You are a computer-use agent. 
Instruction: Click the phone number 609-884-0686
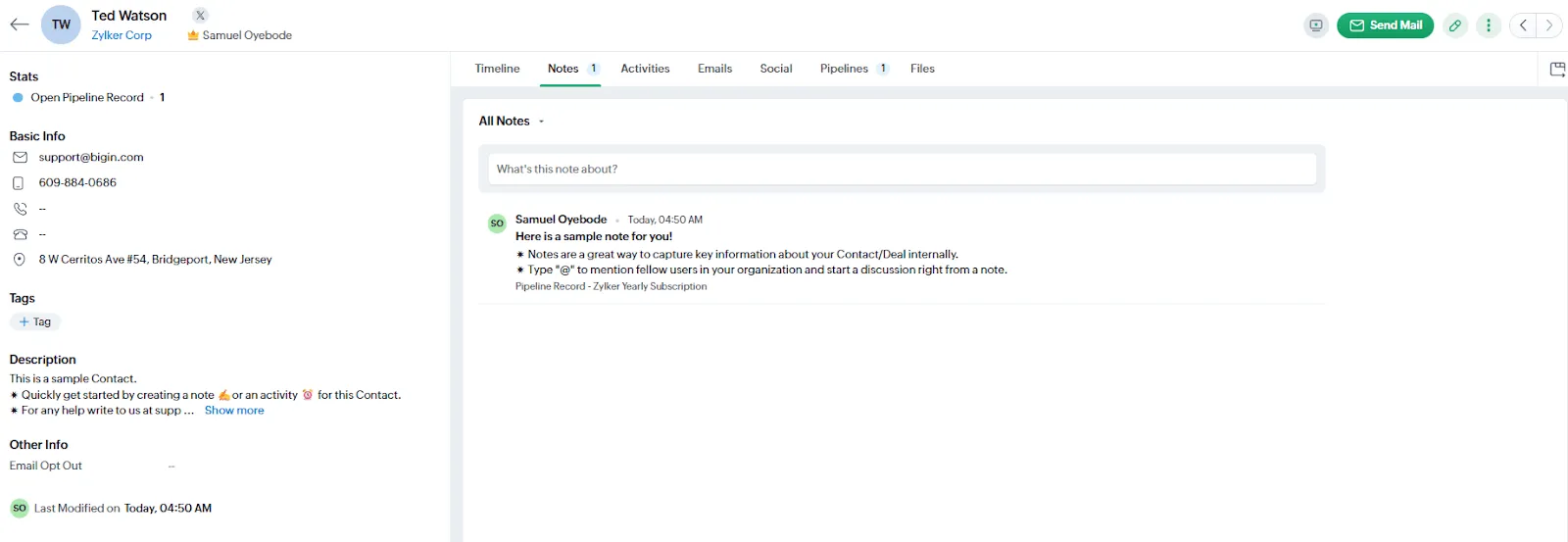pos(77,183)
